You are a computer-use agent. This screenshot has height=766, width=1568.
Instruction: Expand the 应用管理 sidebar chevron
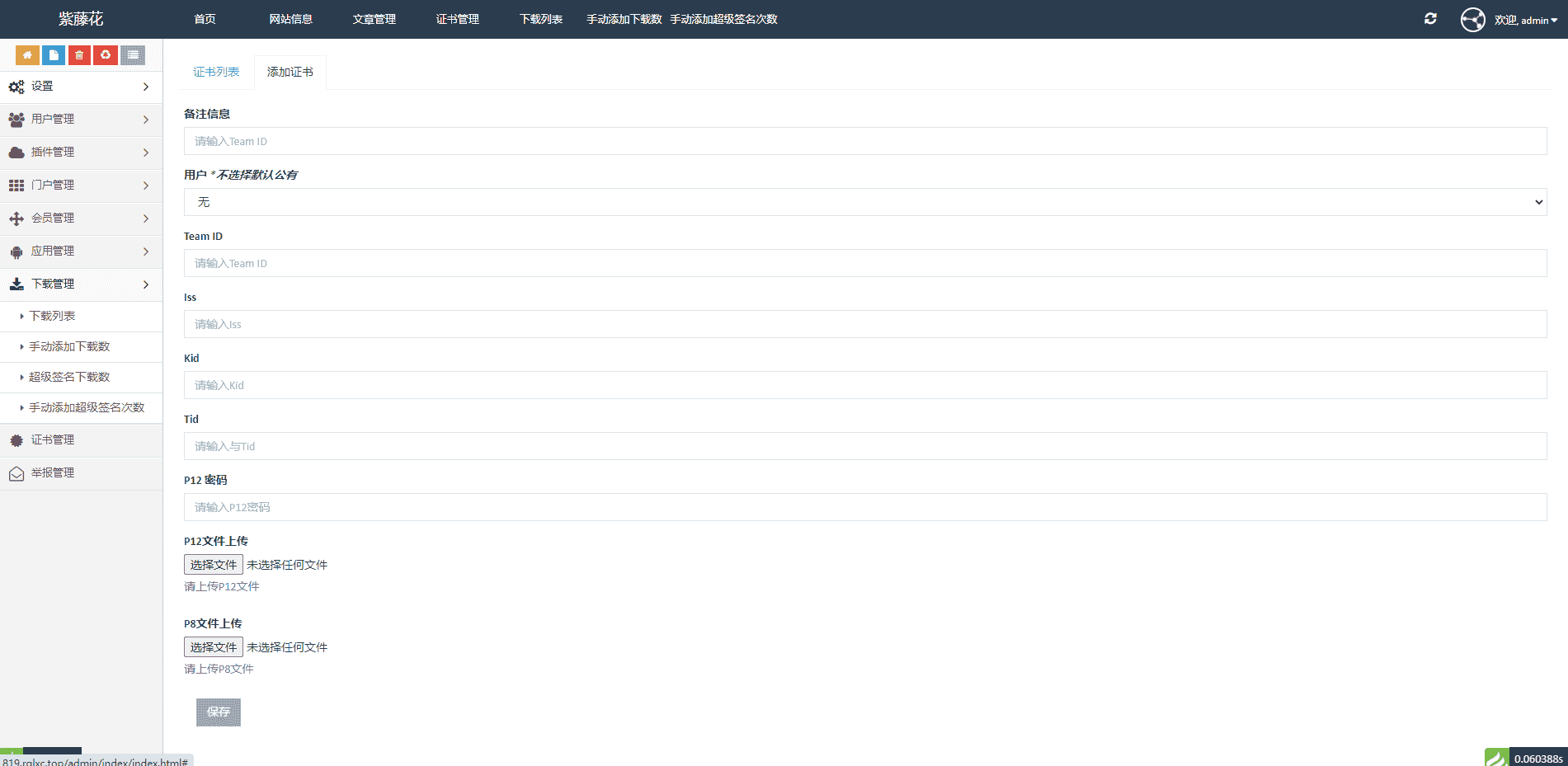point(146,251)
